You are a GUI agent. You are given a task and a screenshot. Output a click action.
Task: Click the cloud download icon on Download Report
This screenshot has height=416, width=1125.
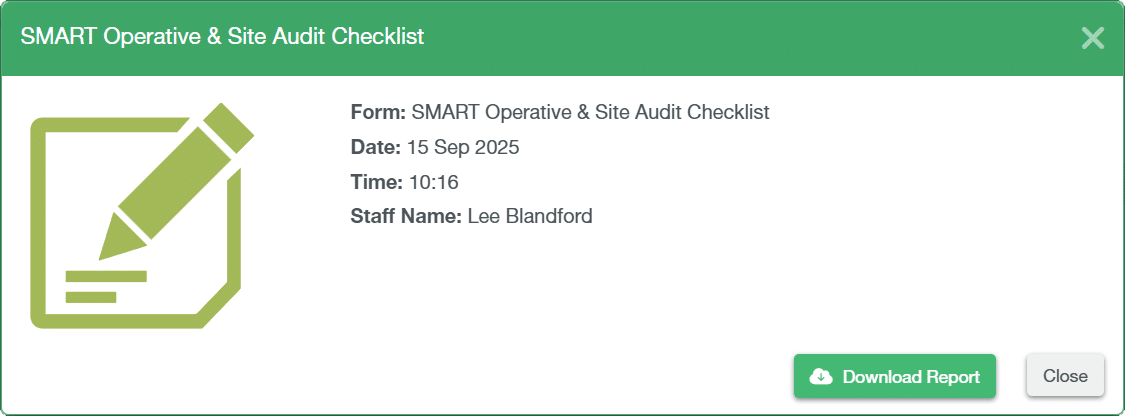[x=821, y=377]
